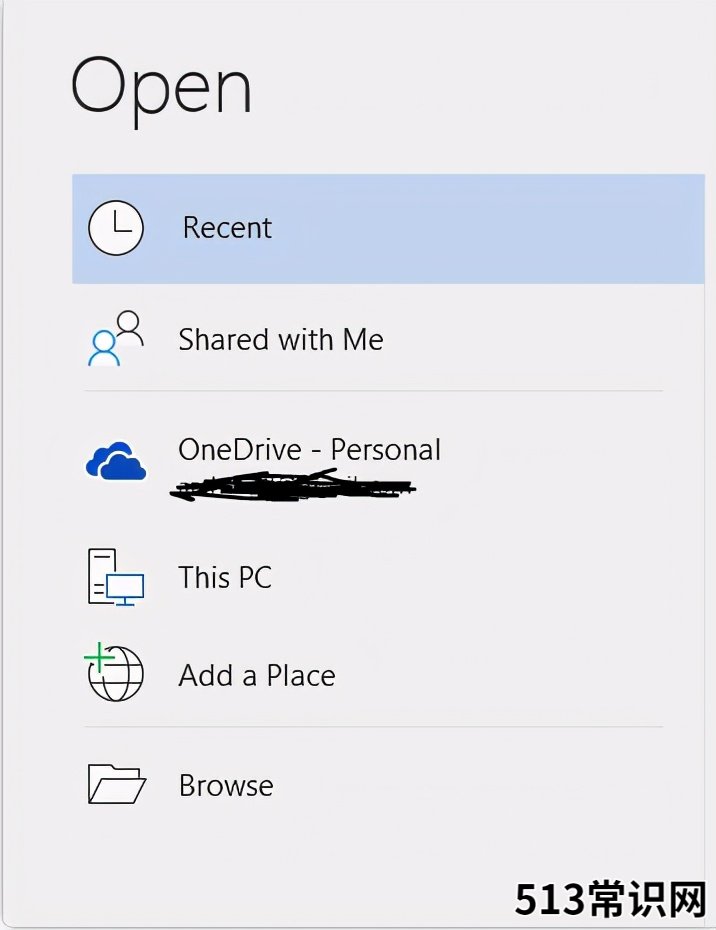Choose This PC label
The image size is (716, 930).
click(225, 577)
